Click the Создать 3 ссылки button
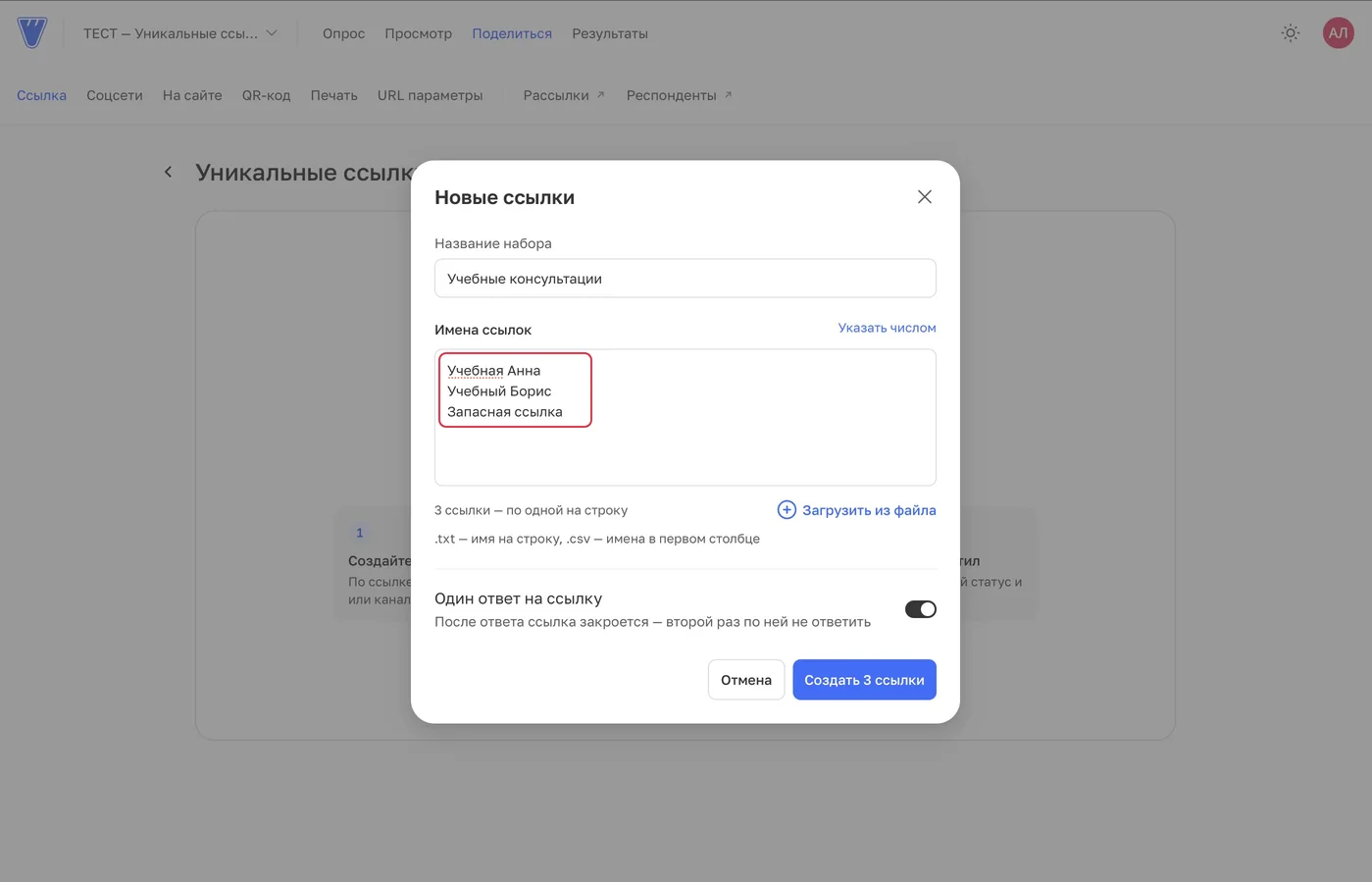1372x882 pixels. click(x=864, y=680)
